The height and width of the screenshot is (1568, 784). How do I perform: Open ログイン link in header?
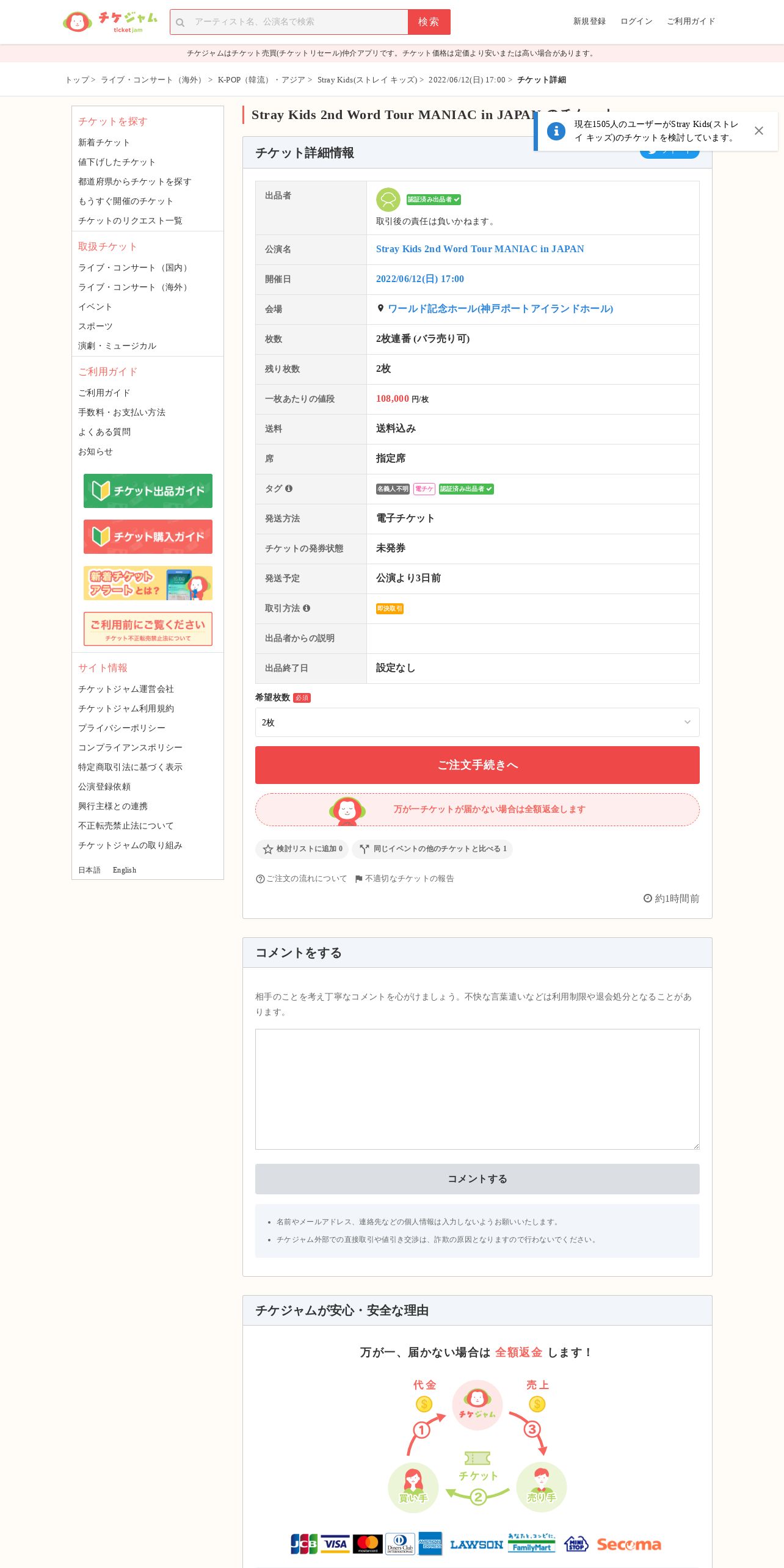pos(636,21)
